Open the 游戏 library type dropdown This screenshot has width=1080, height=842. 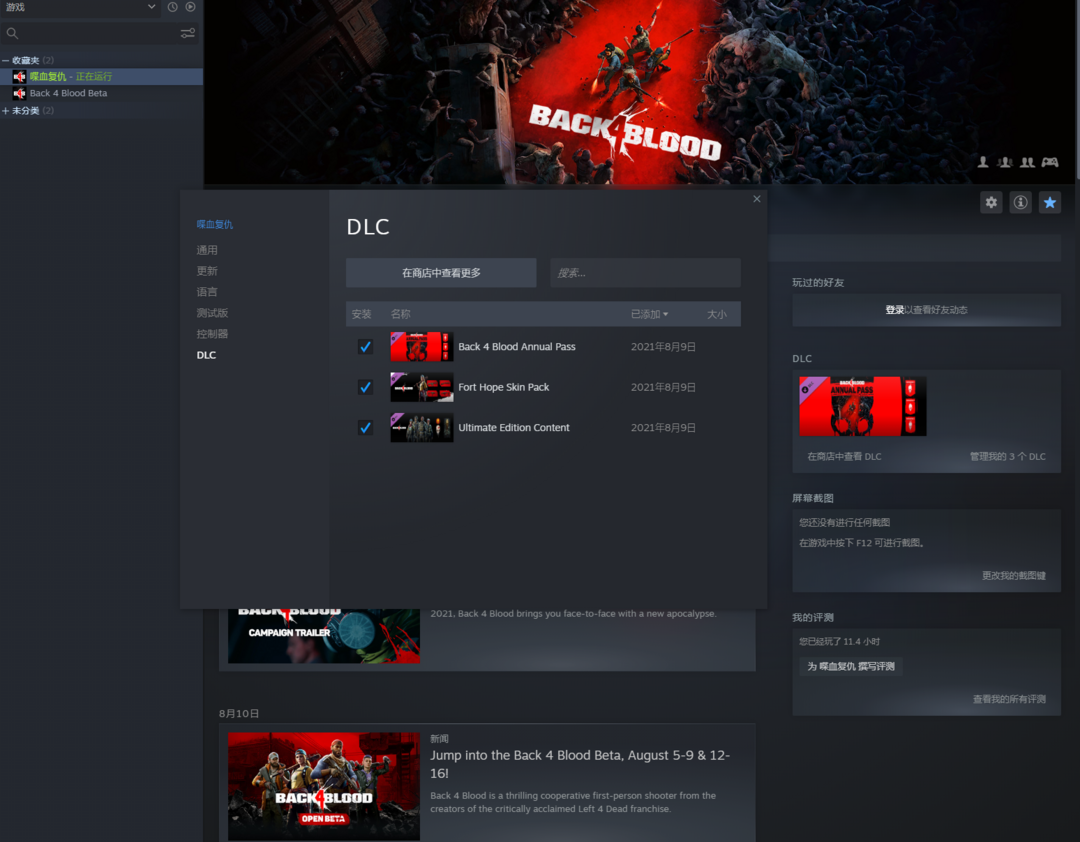coord(81,7)
